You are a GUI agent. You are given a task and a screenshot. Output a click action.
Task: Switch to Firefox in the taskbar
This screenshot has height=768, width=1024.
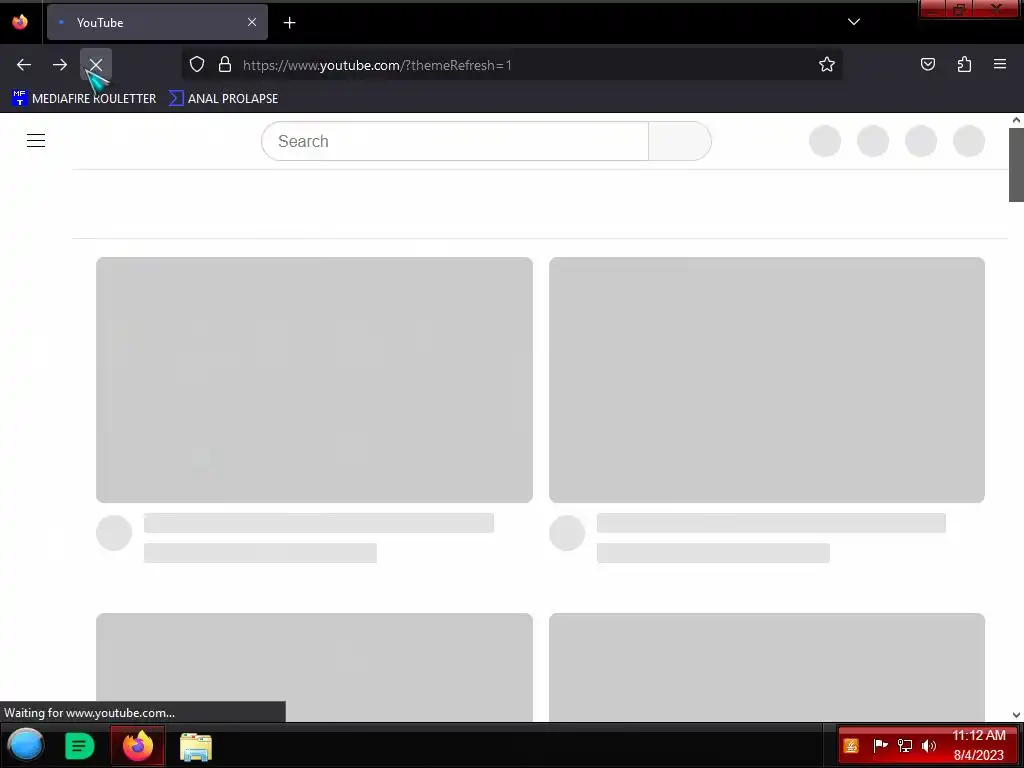click(138, 746)
